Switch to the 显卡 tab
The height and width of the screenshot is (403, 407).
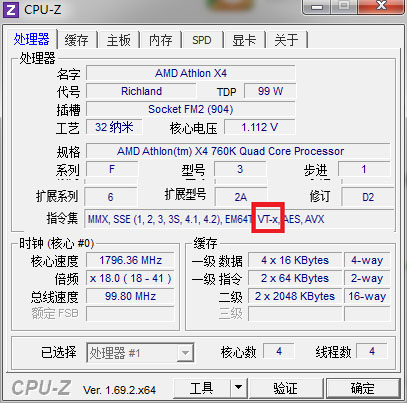244,40
